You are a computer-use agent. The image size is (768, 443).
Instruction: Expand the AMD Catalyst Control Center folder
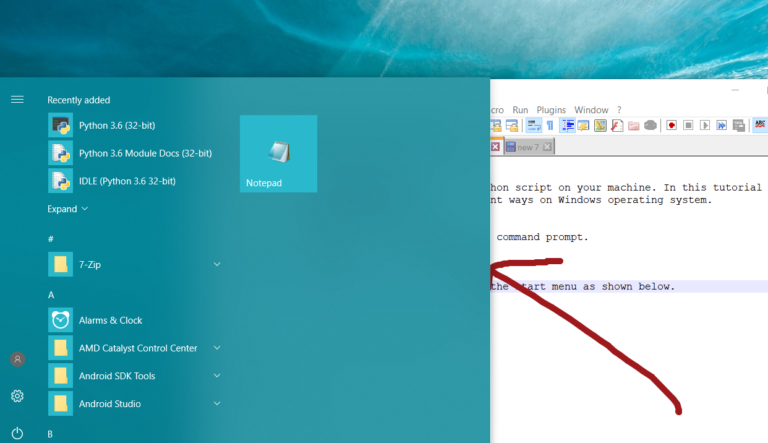[x=217, y=348]
